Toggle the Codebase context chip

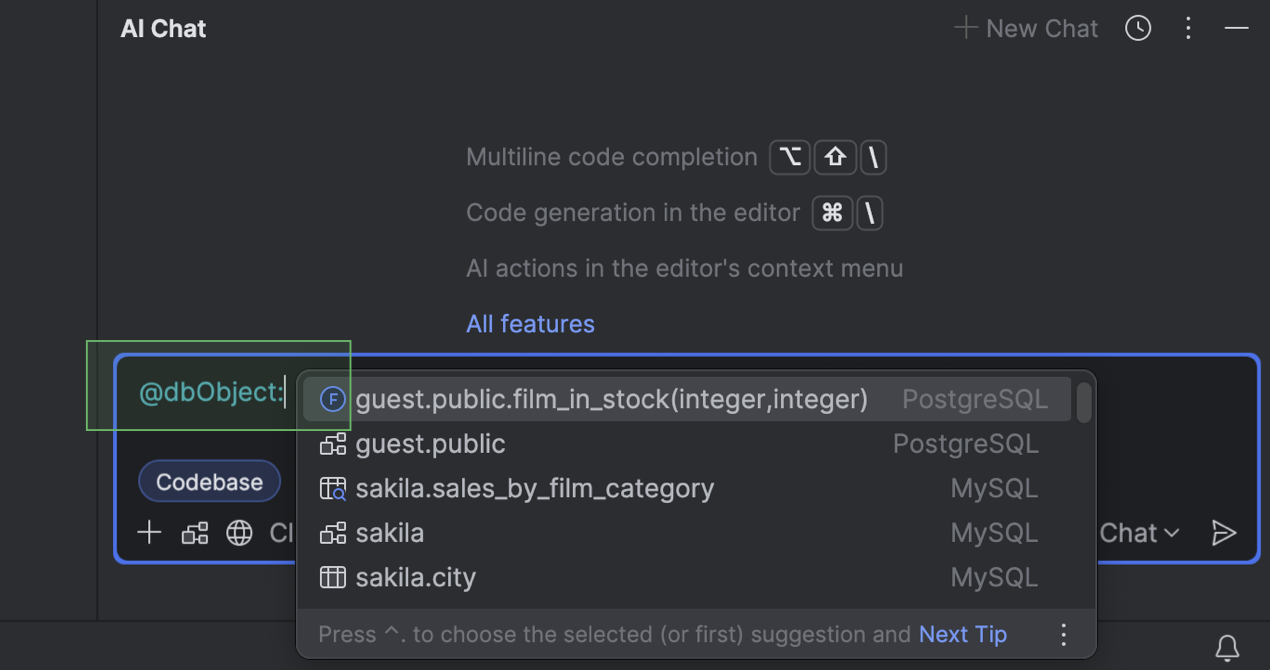(209, 482)
